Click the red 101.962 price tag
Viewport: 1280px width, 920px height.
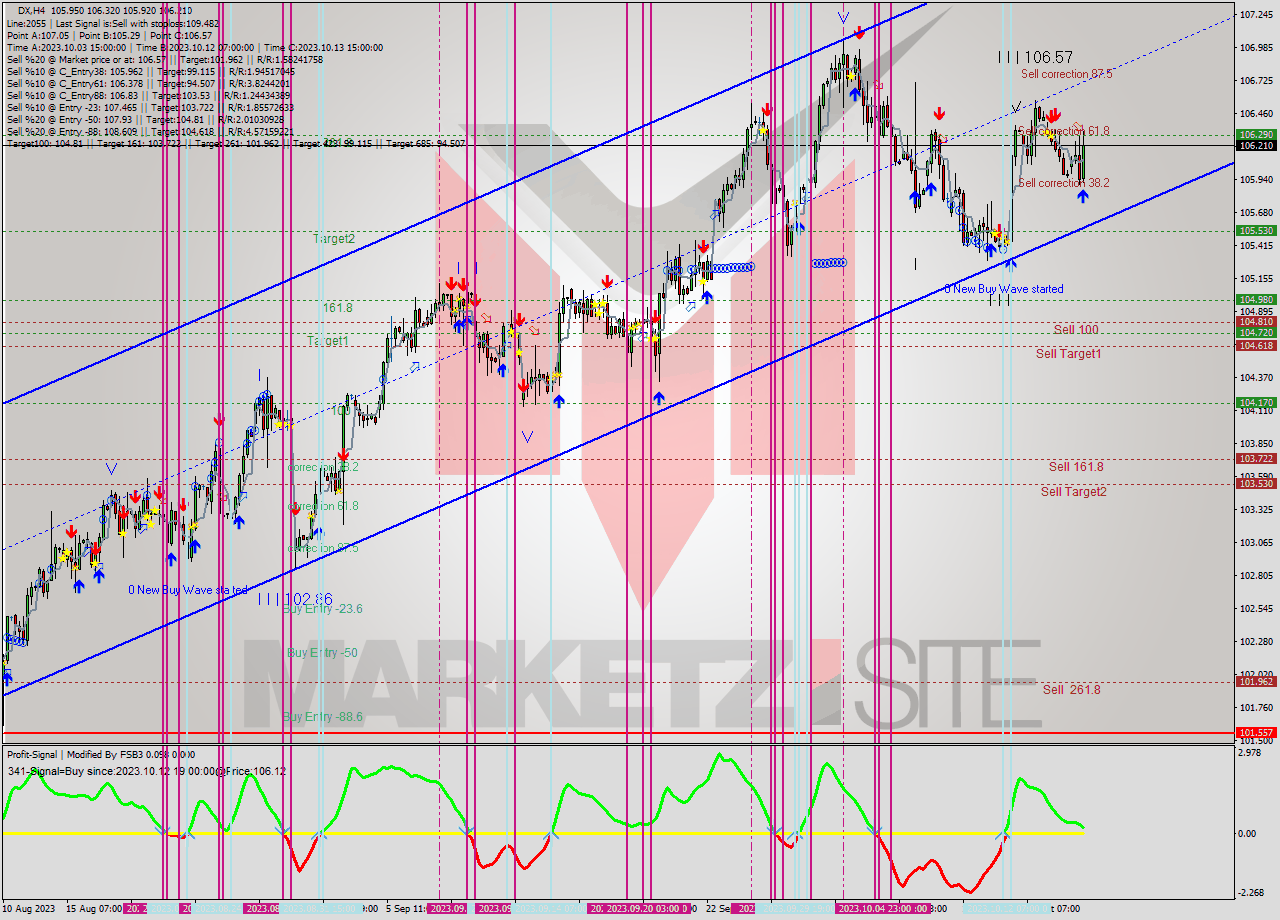tap(1256, 681)
